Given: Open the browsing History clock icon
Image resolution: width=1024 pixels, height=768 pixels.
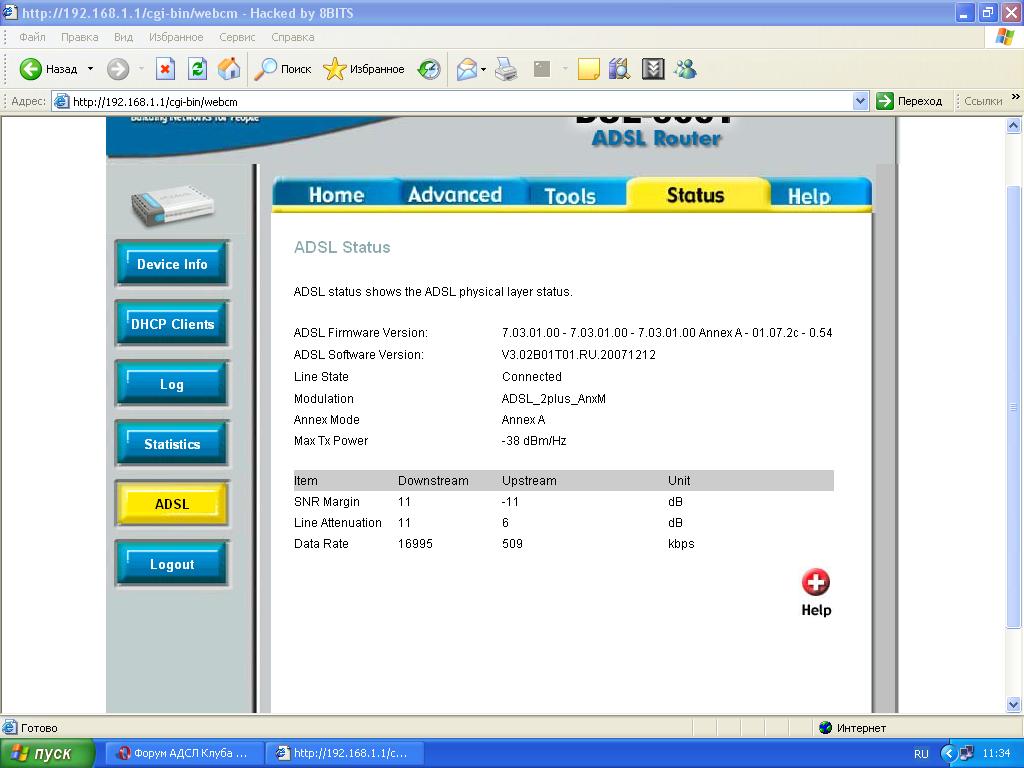Looking at the screenshot, I should pos(429,69).
